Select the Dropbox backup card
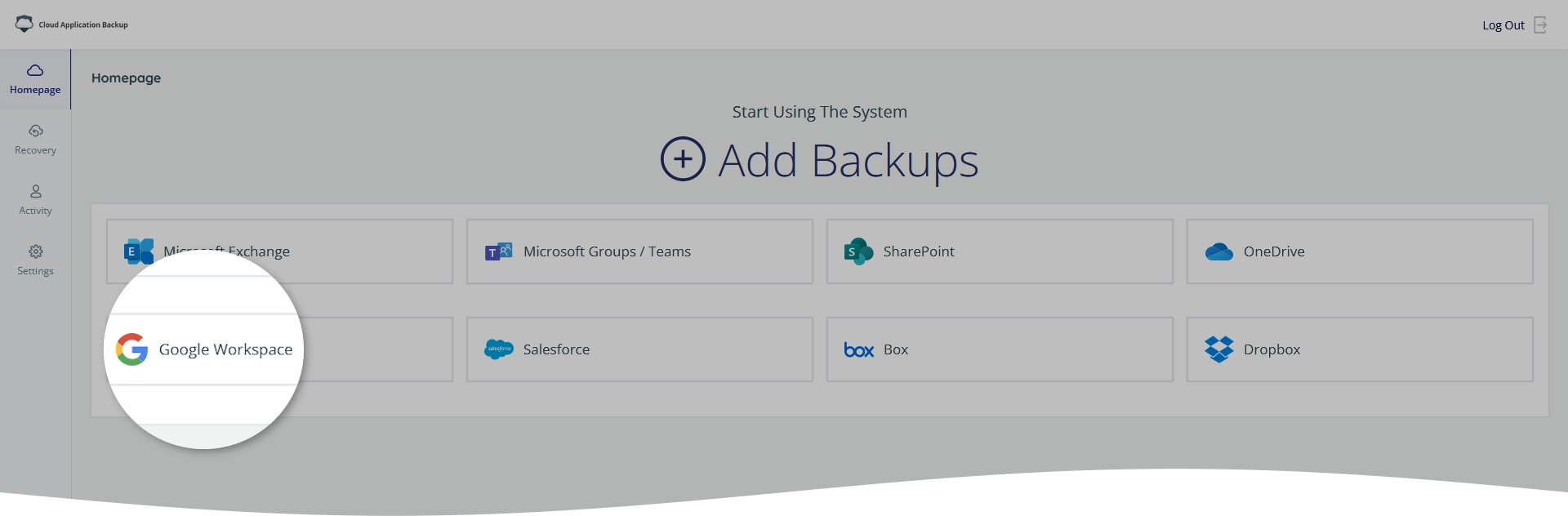Image resolution: width=1568 pixels, height=516 pixels. click(x=1360, y=349)
